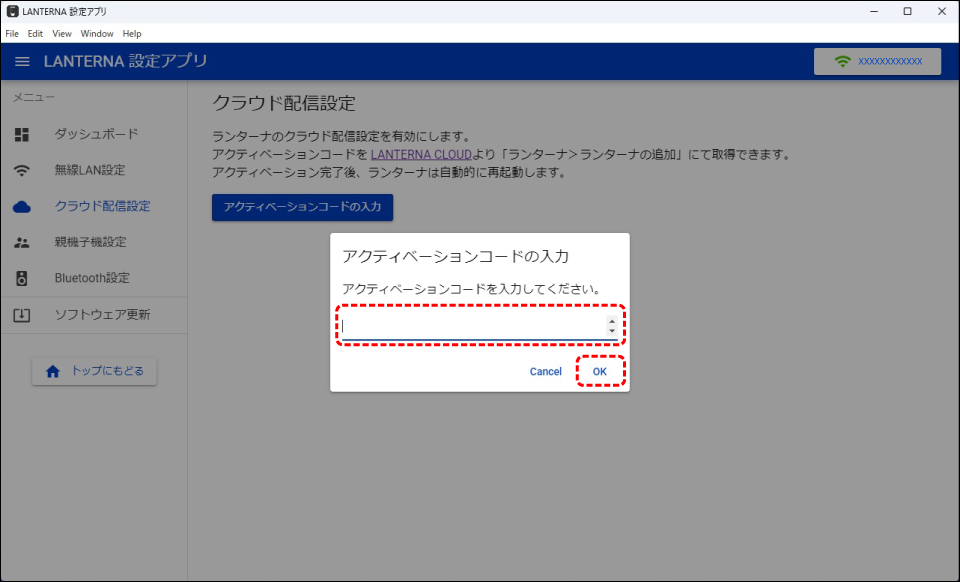Open the hamburger menu icon
The height and width of the screenshot is (582, 960).
tap(22, 62)
